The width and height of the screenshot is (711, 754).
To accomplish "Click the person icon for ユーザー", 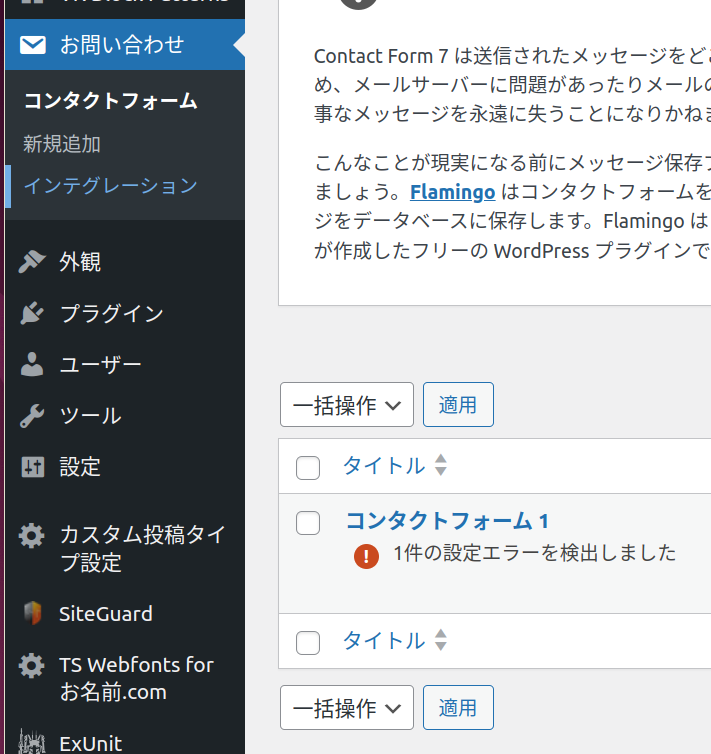I will coord(32,364).
